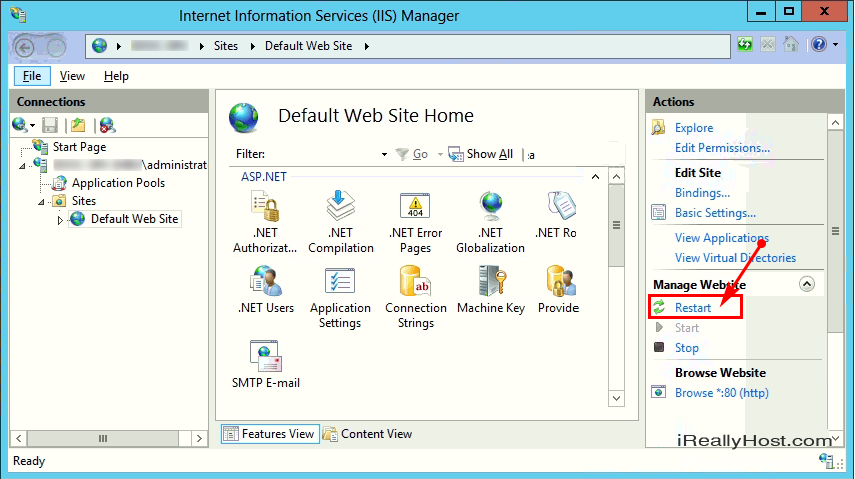Viewport: 855px width, 479px height.
Task: Switch to Features View tab
Action: pos(270,434)
